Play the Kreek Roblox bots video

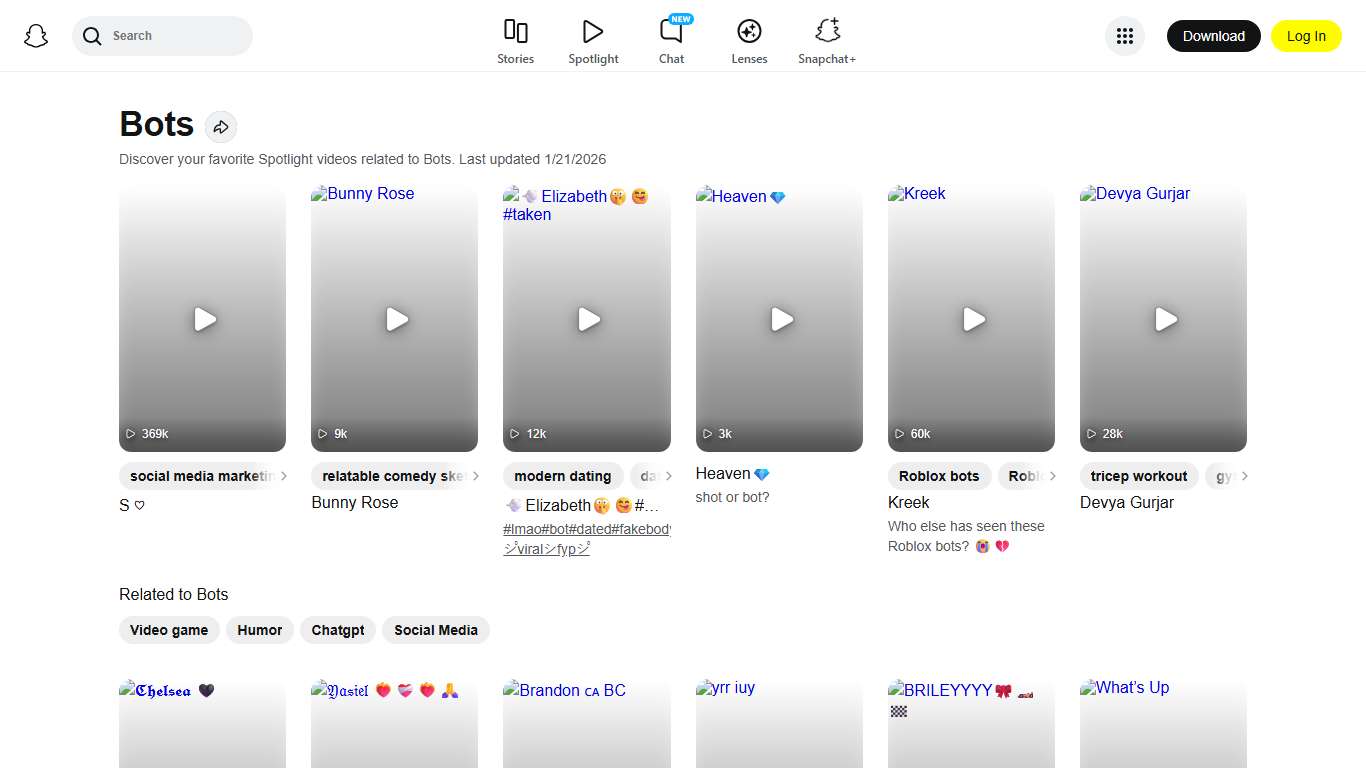[x=971, y=319]
